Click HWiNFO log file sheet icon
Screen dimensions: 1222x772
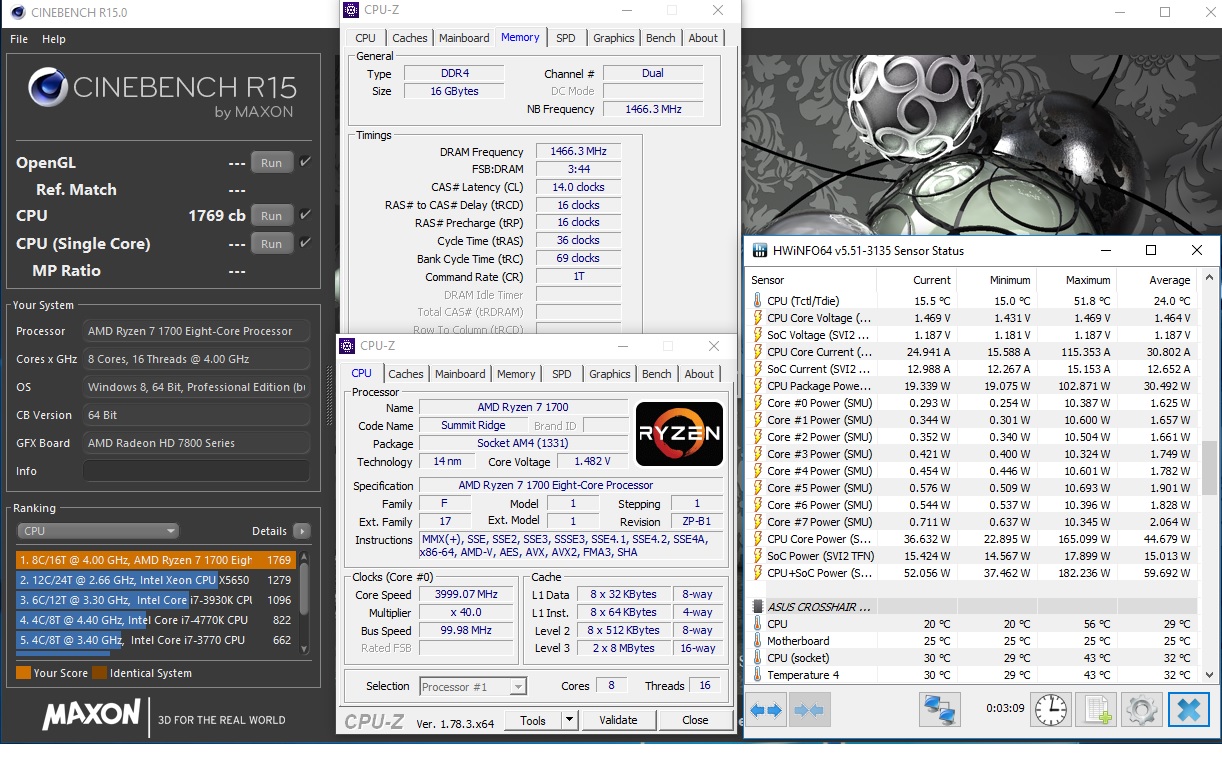click(1096, 710)
